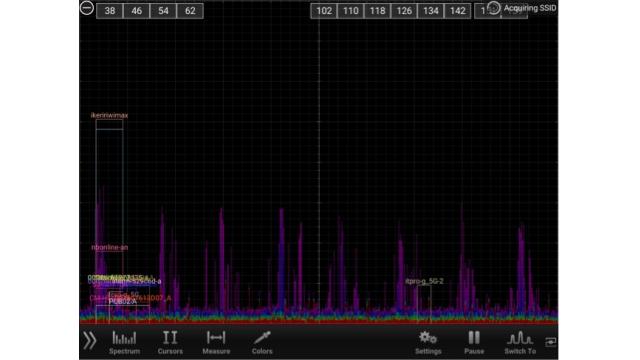
Task: Select channel 110
Action: point(351,11)
